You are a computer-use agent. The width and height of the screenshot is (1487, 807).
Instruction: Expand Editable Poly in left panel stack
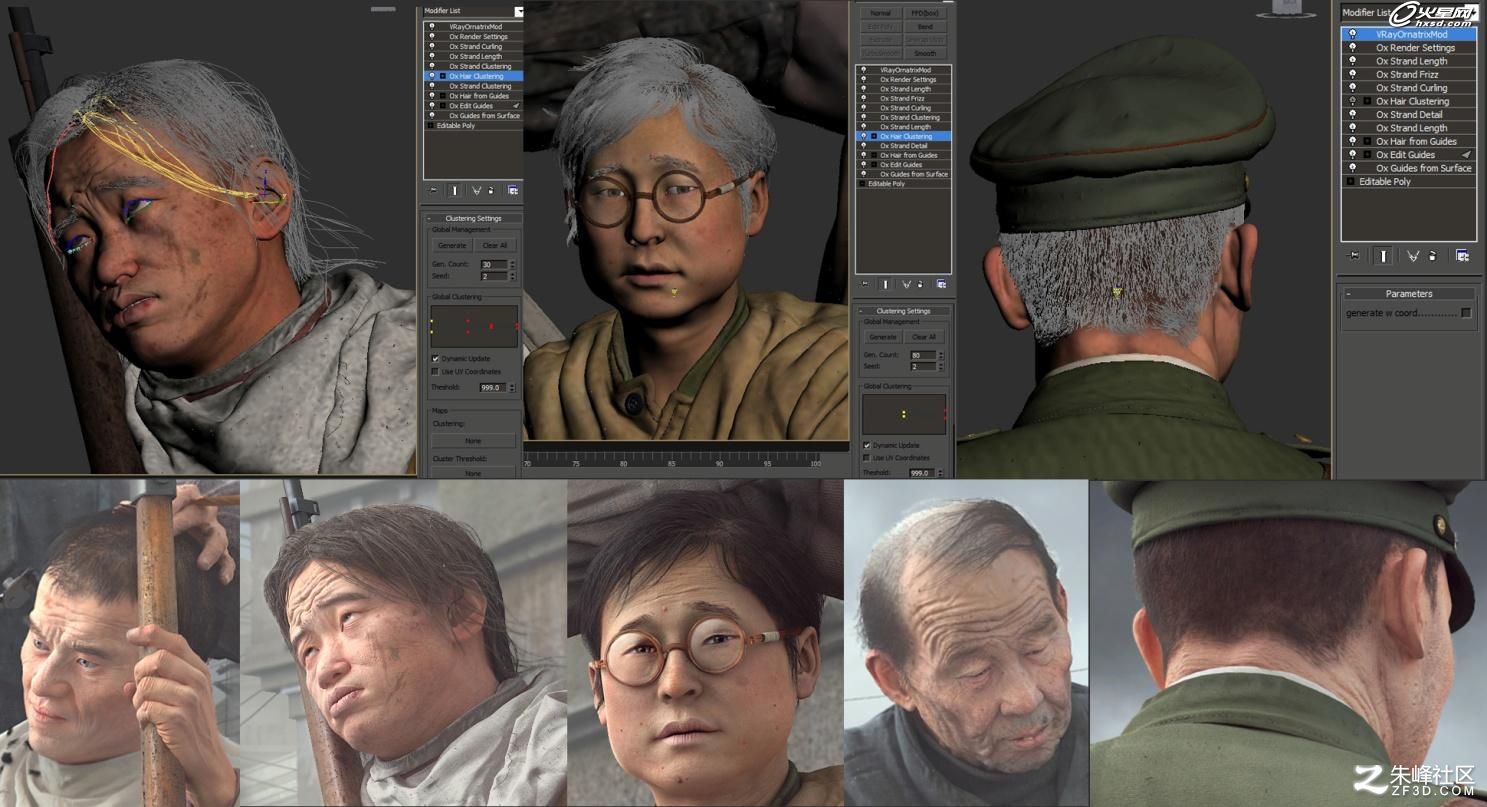click(431, 125)
